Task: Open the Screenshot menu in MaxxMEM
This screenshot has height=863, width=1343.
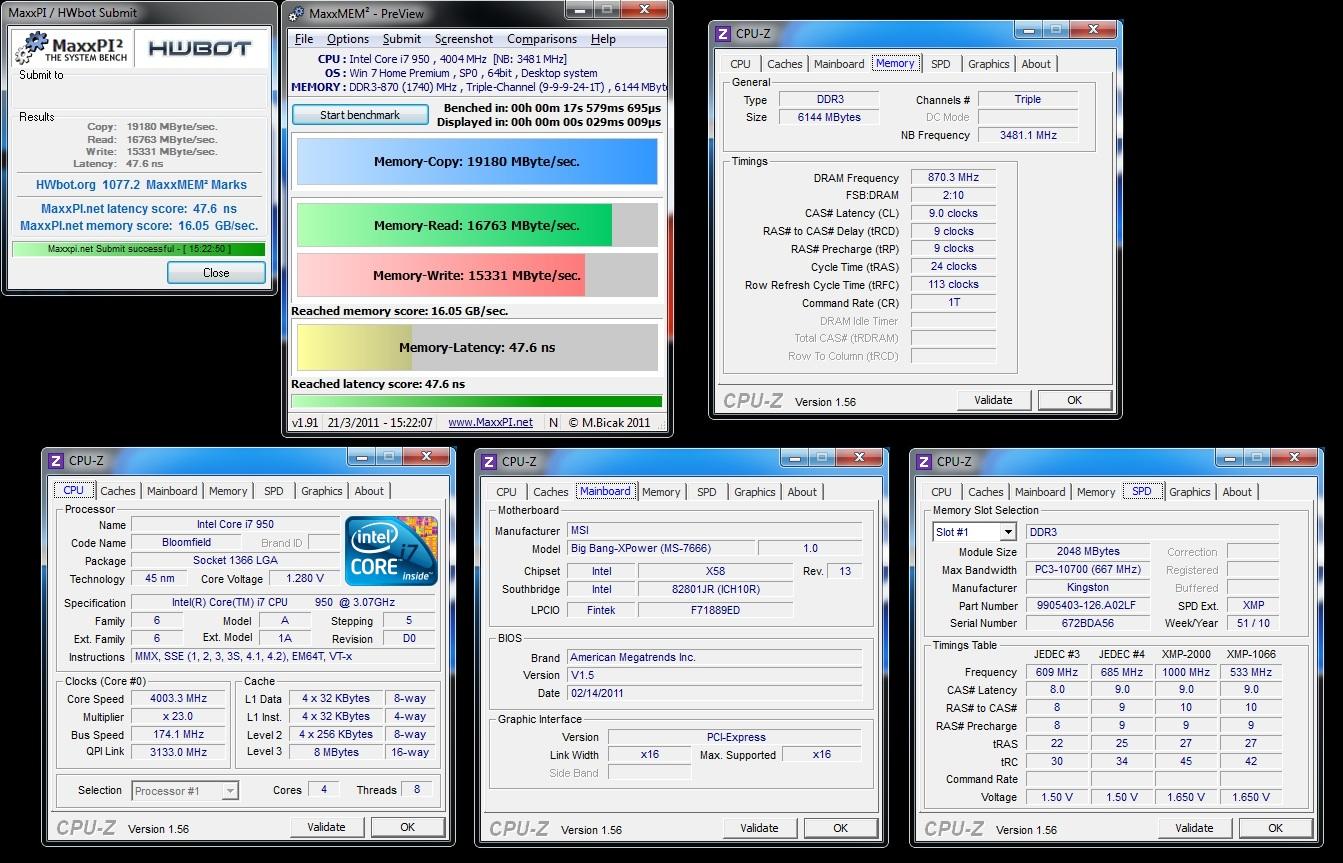Action: tap(464, 39)
